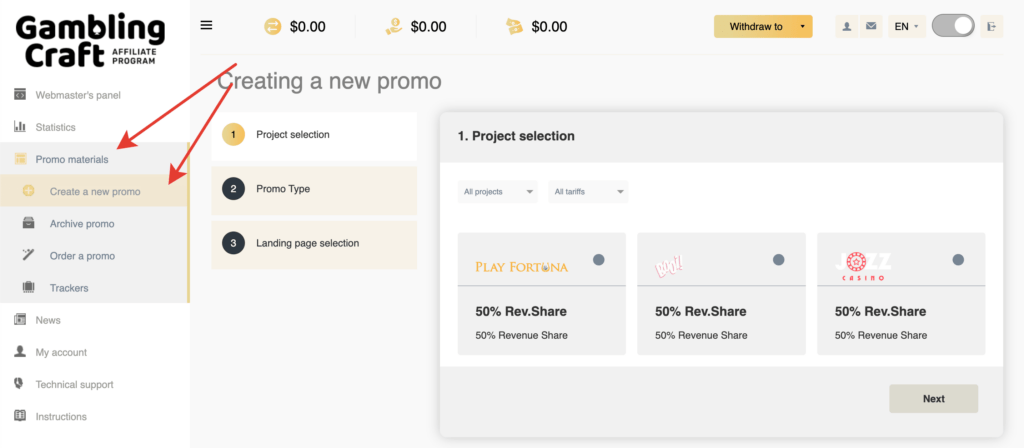Select the Jozz casino project radio button

958,260
